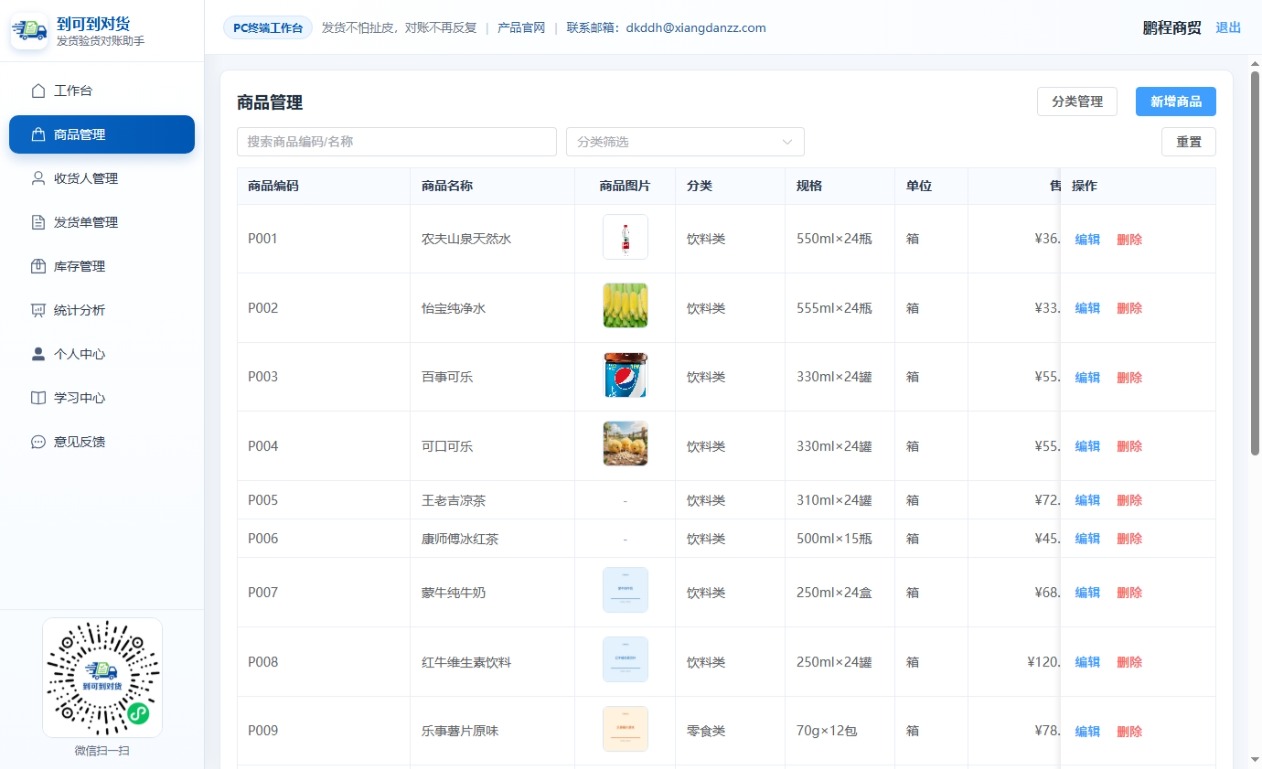Open the 分类筛选 dropdown

coord(685,142)
